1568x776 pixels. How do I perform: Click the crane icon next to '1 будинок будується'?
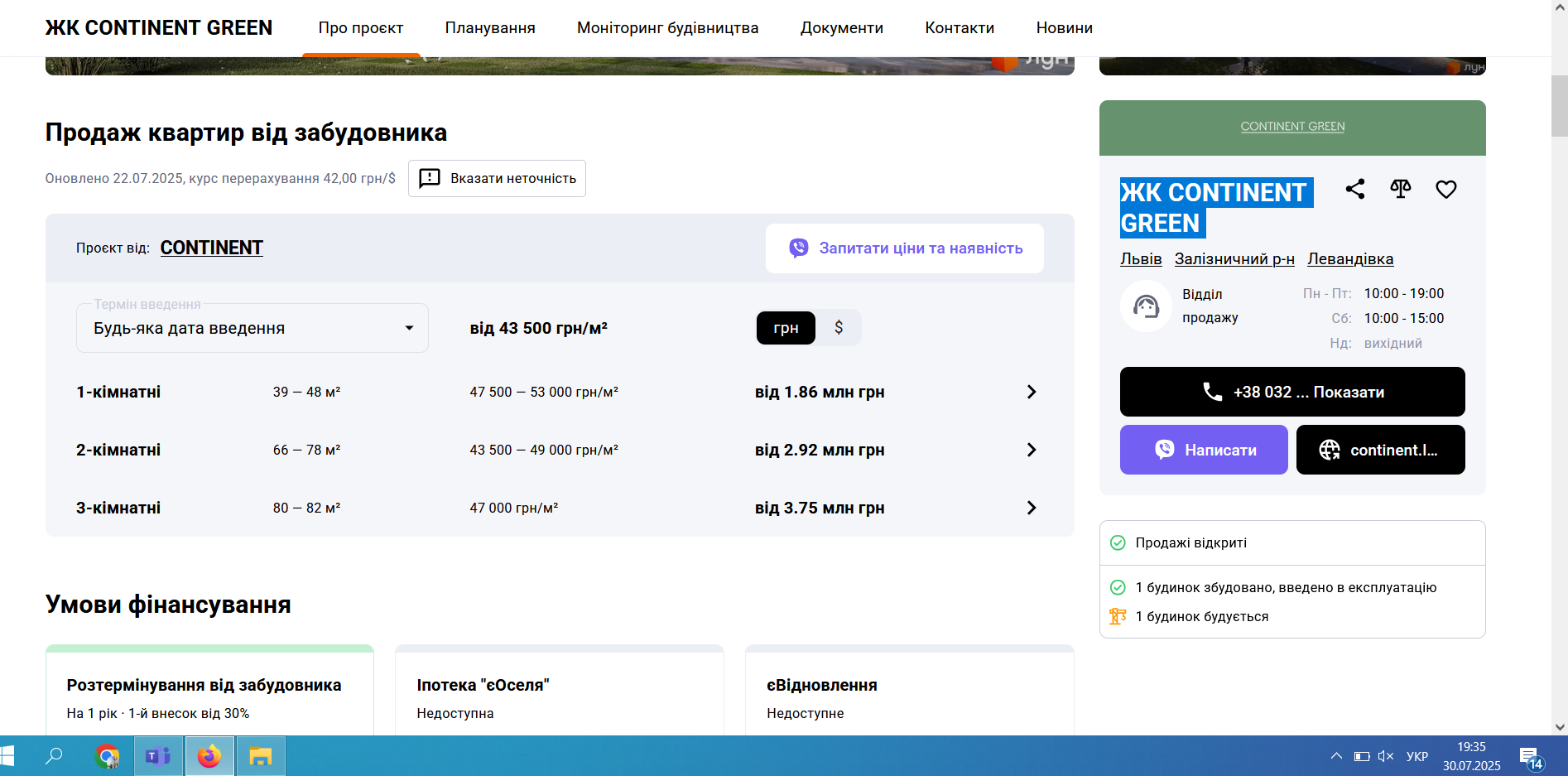[1118, 616]
